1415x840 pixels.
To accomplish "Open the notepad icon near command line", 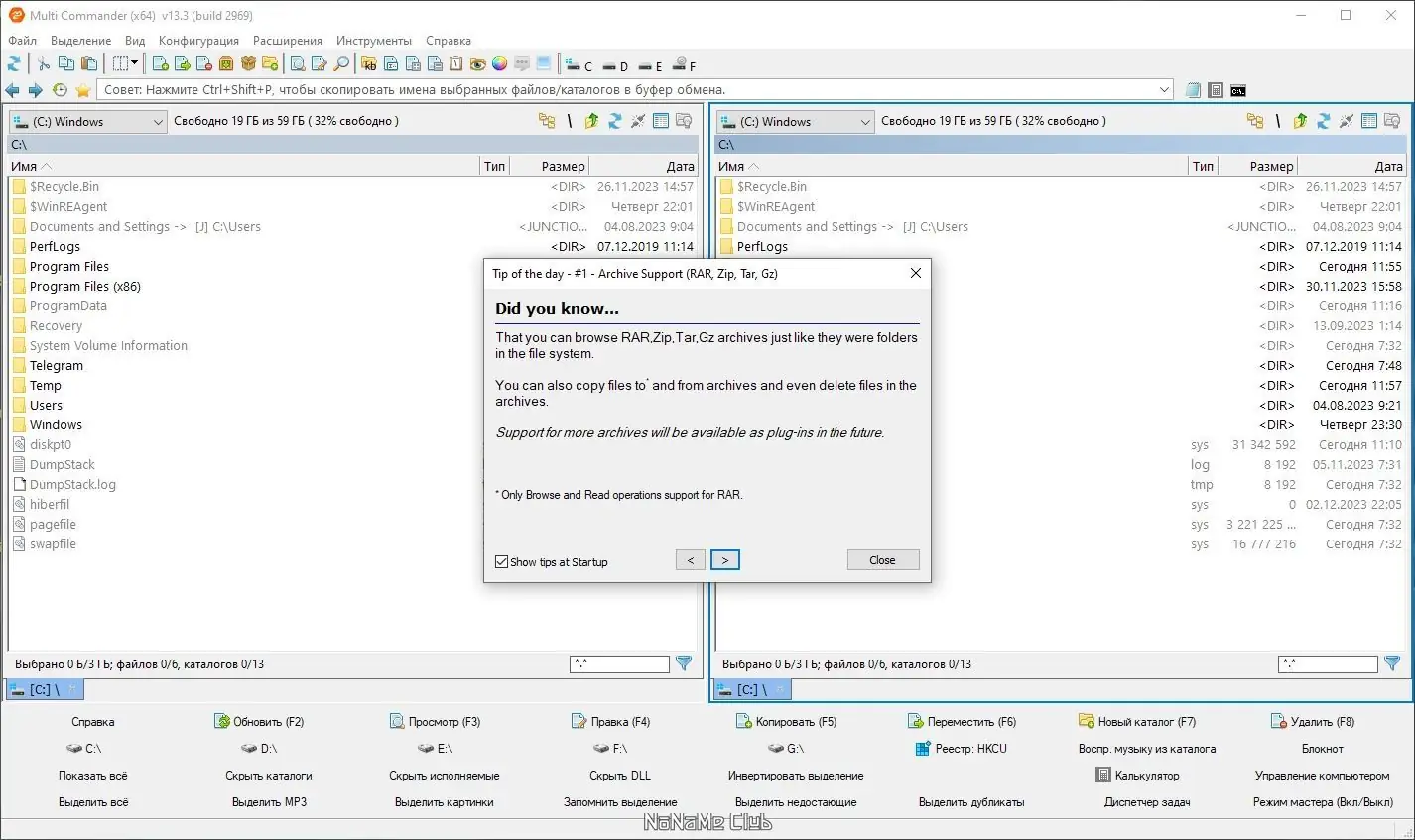I will [1194, 90].
